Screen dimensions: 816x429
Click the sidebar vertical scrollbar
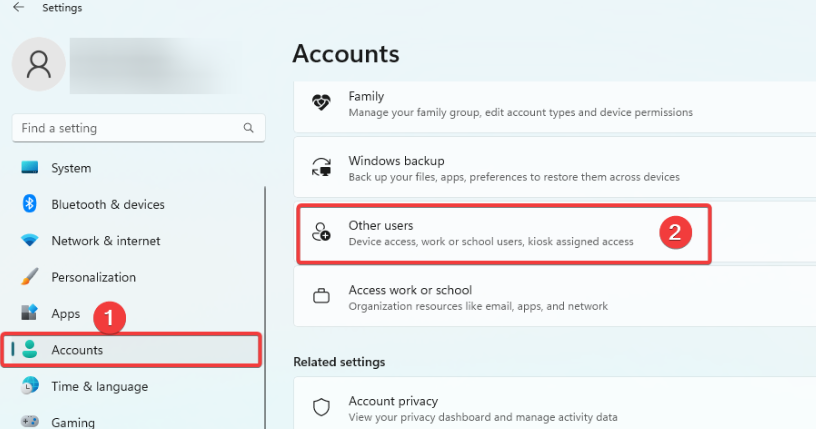266,300
